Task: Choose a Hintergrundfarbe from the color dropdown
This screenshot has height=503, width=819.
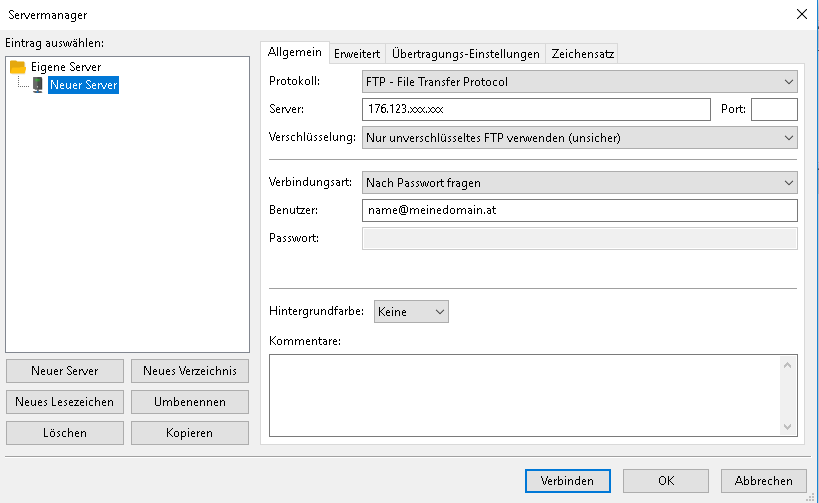Action: coord(411,312)
